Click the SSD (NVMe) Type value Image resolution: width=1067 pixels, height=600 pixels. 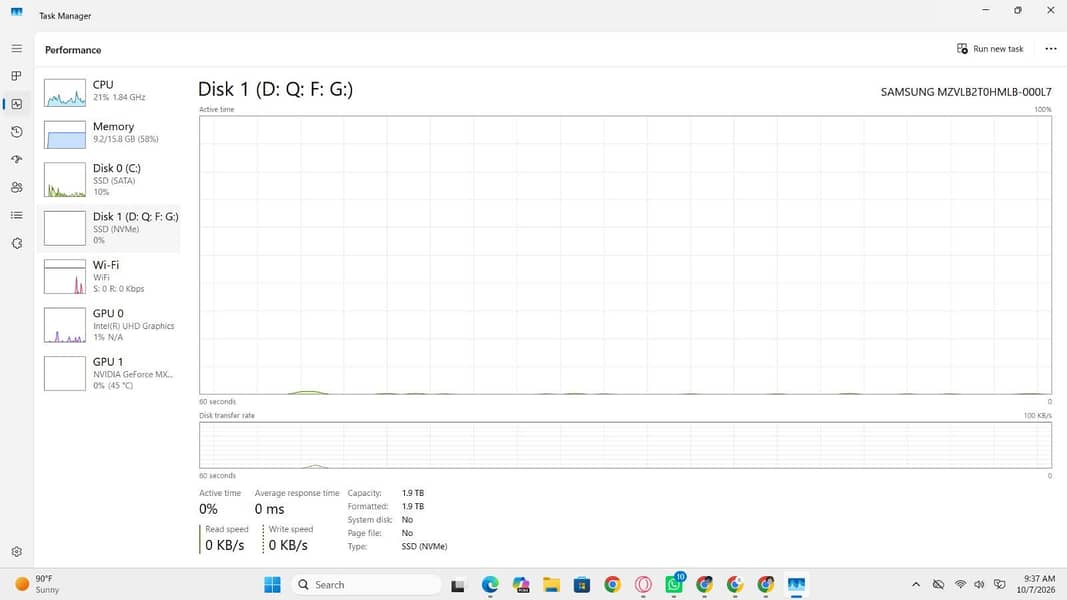coord(424,546)
